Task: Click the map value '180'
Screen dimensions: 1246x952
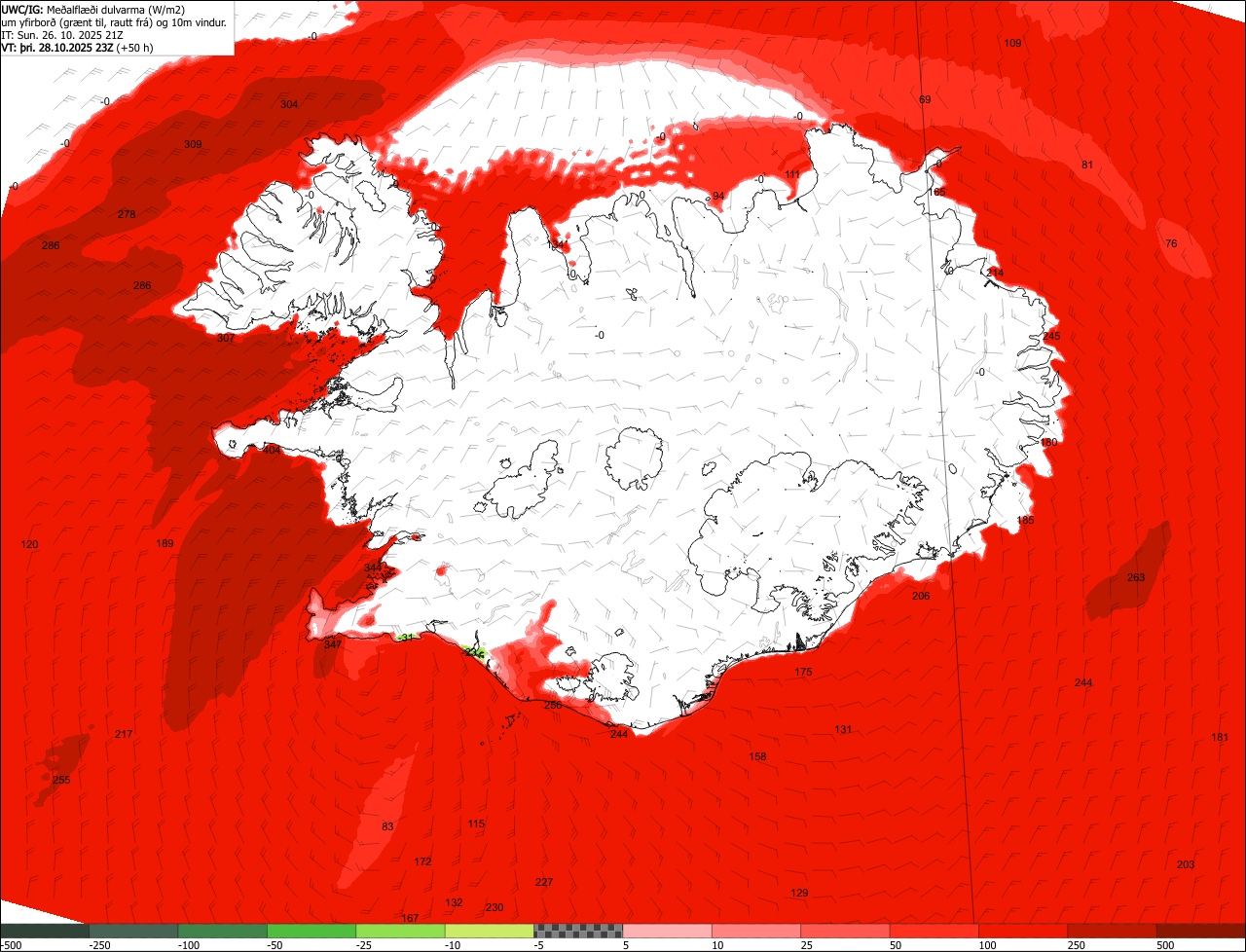Action: coord(1048,442)
